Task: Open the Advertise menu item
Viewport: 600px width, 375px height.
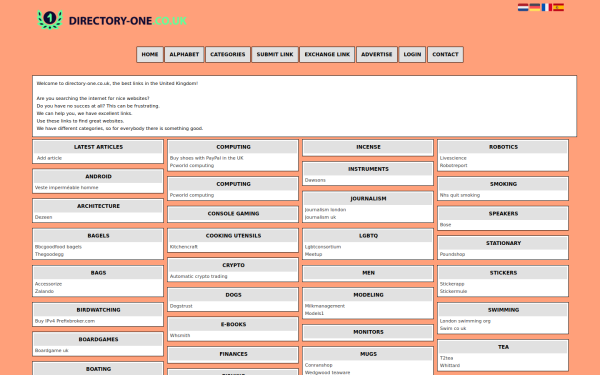Action: 377,54
